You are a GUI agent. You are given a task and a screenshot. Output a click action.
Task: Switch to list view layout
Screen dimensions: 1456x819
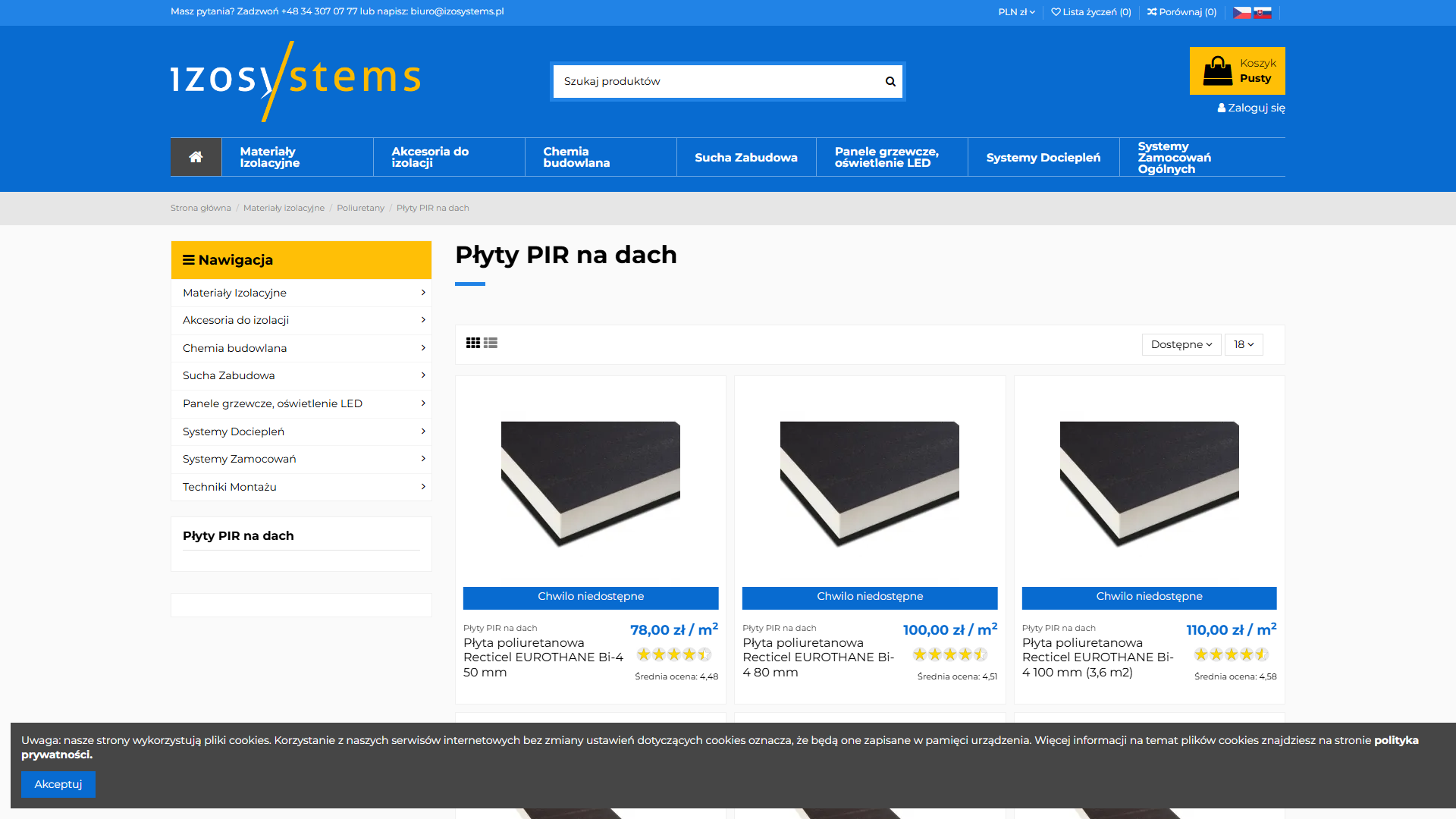coord(491,343)
